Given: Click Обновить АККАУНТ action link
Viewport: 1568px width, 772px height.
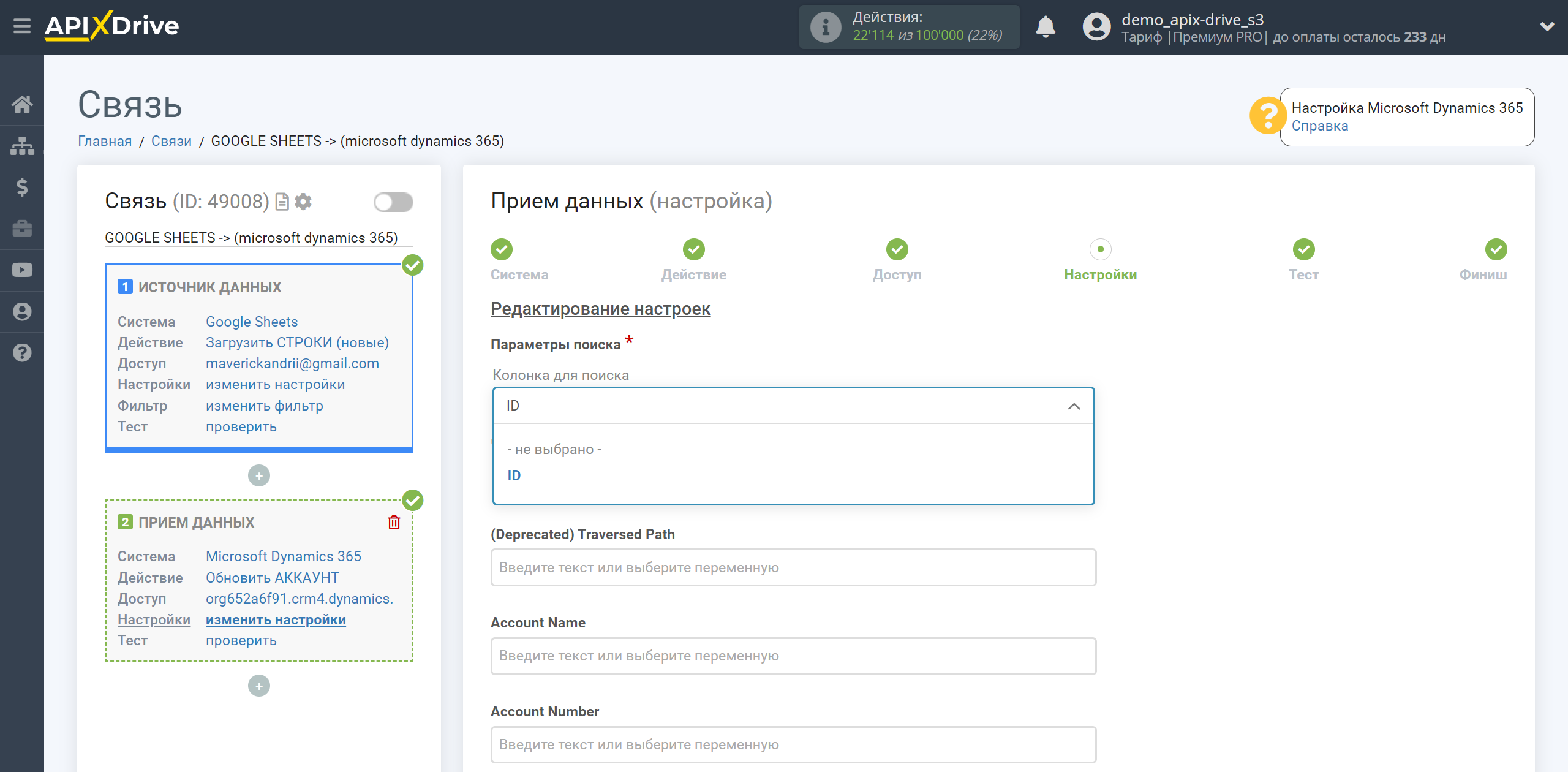Looking at the screenshot, I should coord(273,578).
